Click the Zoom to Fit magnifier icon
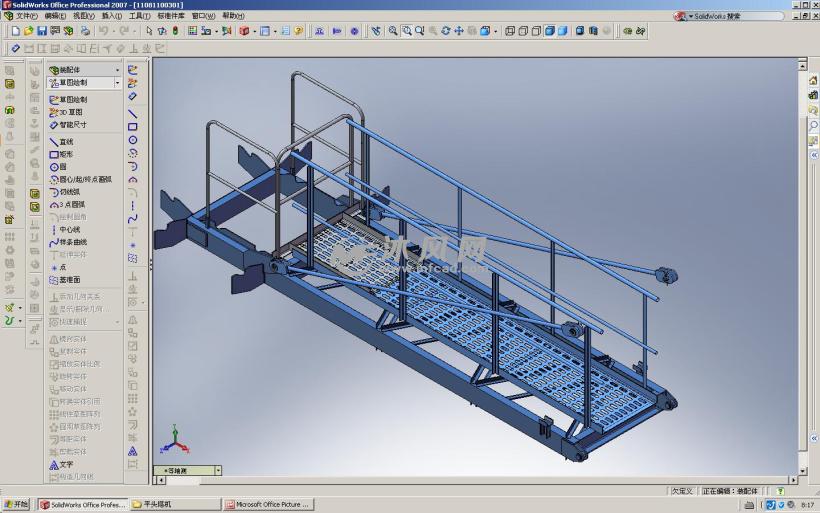820x513 pixels. 393,31
